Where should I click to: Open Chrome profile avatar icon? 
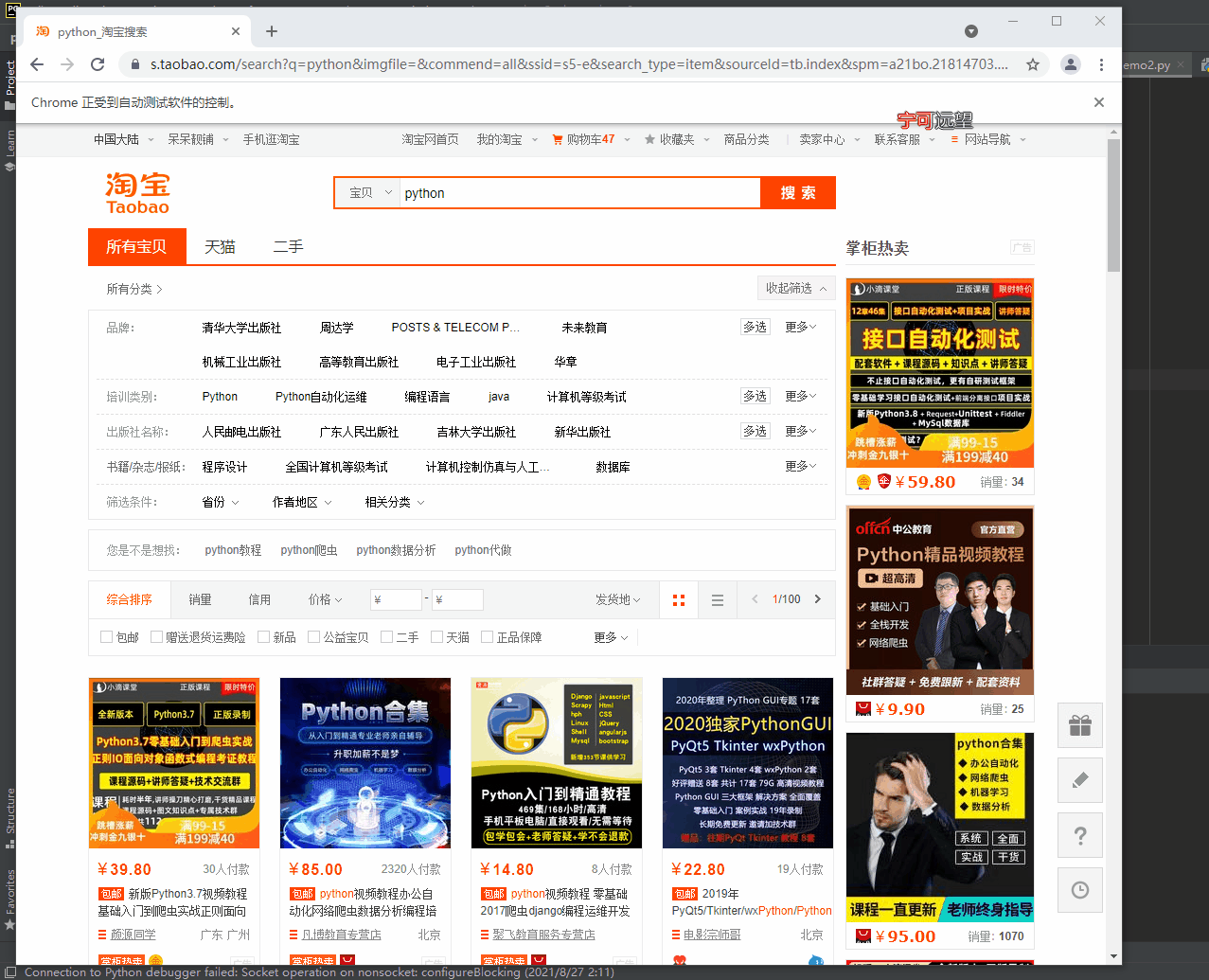click(1071, 64)
